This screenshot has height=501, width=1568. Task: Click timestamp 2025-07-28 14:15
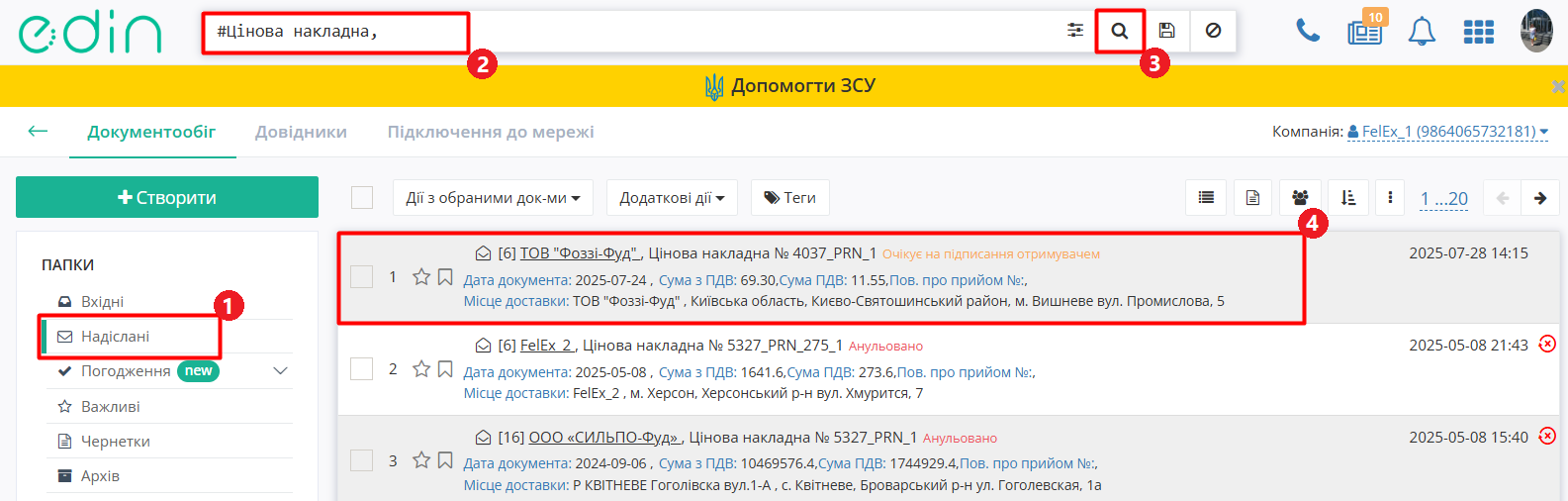(1469, 253)
